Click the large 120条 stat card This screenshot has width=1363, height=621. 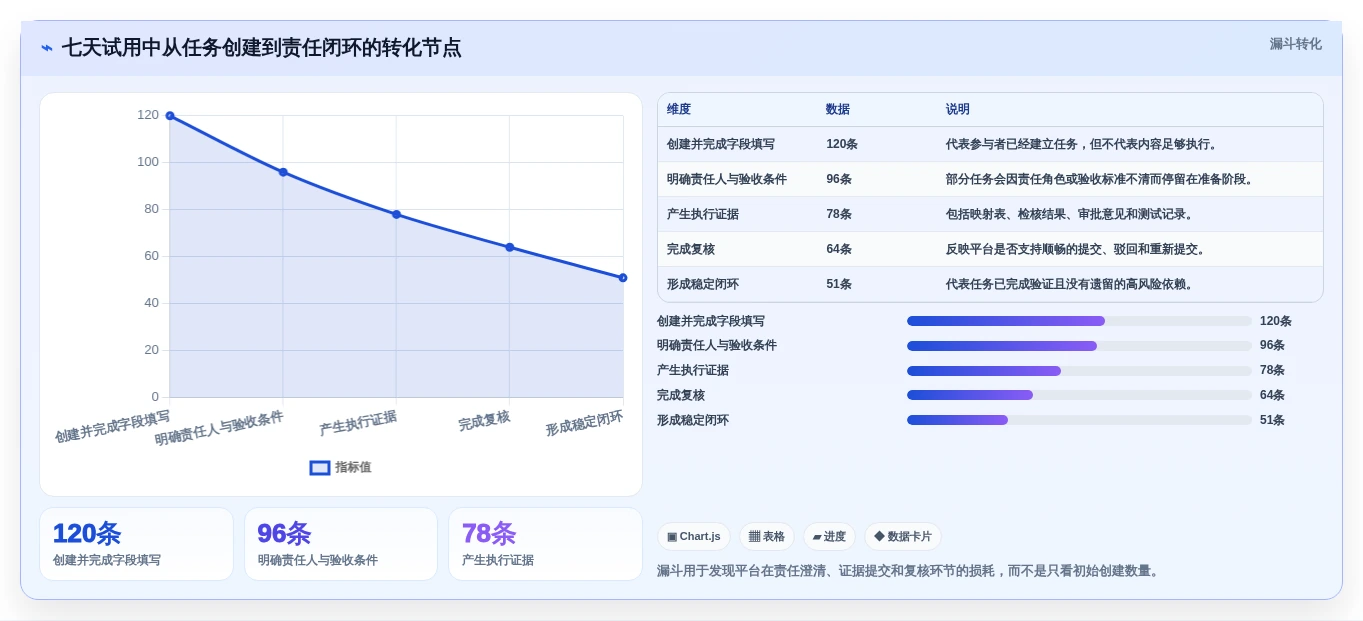[136, 544]
